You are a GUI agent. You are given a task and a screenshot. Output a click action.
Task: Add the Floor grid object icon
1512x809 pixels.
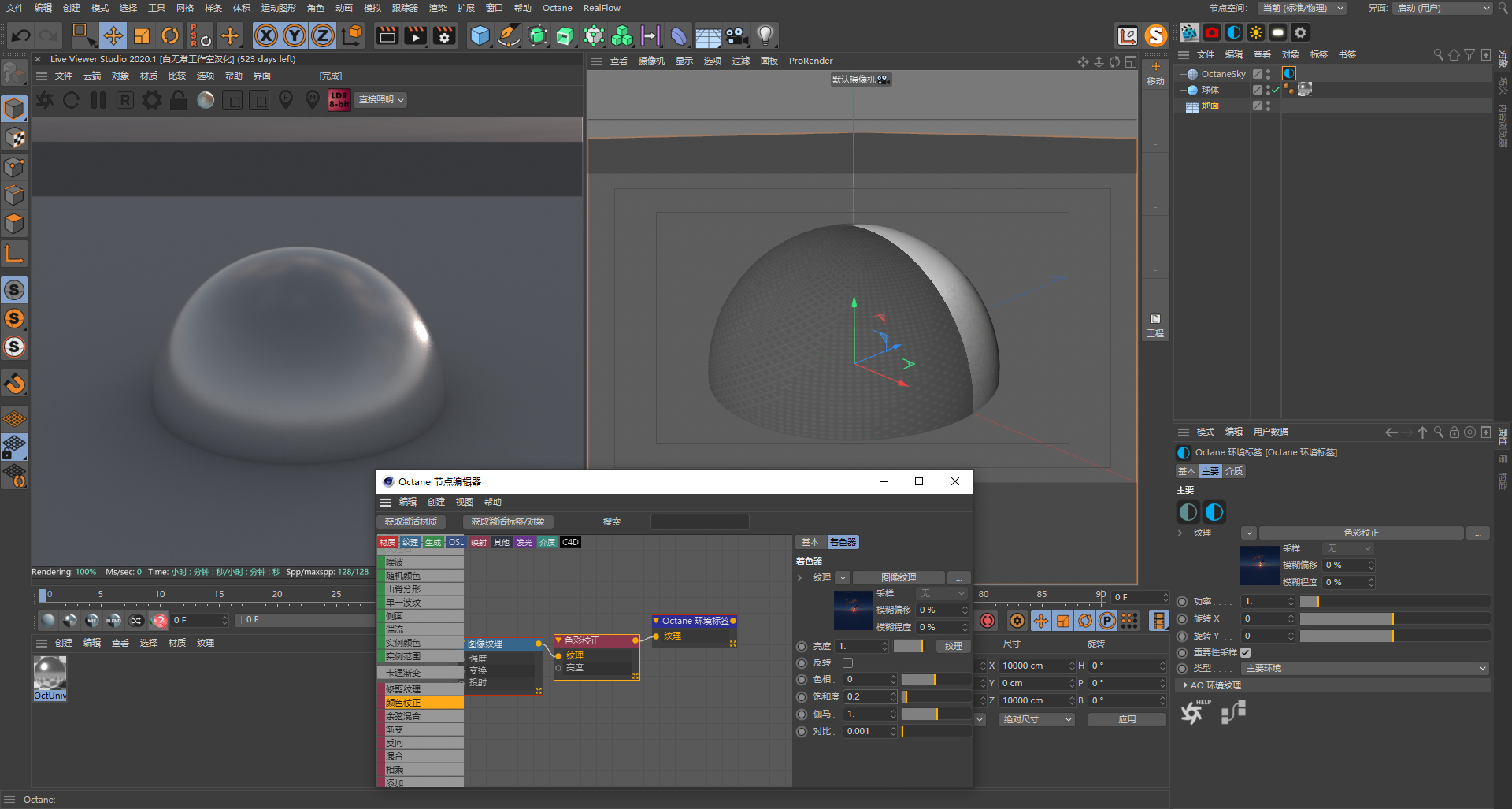click(x=708, y=36)
